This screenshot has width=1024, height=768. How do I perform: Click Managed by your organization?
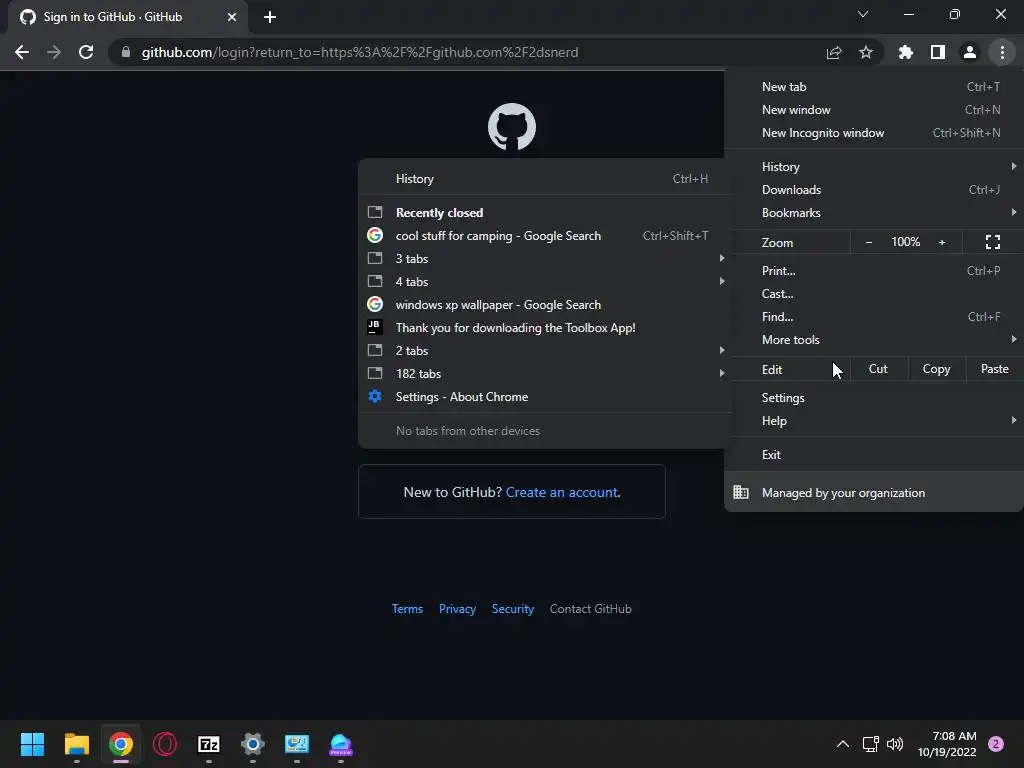tap(874, 492)
